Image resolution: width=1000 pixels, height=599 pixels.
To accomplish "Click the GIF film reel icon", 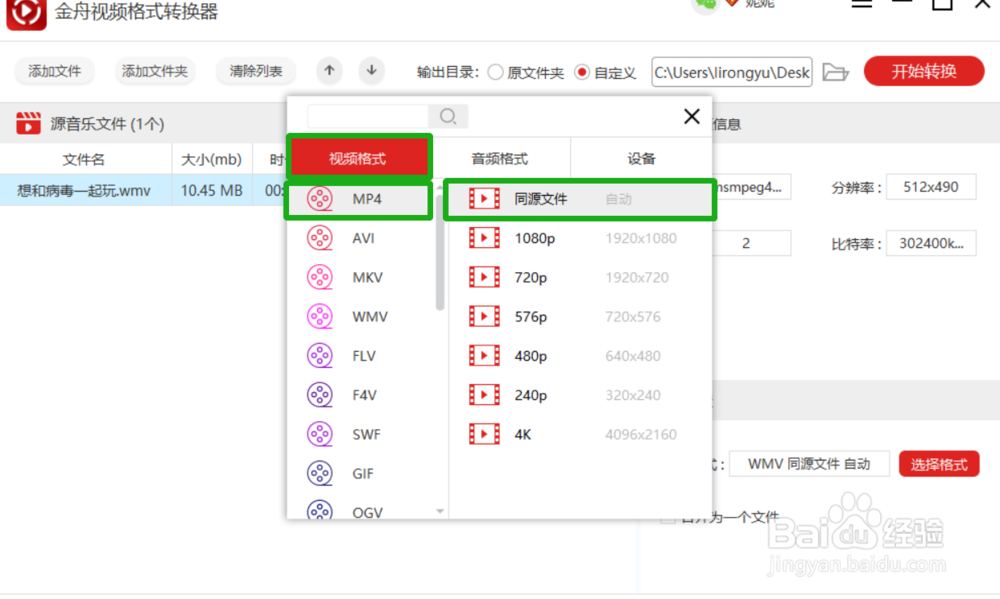I will point(320,473).
